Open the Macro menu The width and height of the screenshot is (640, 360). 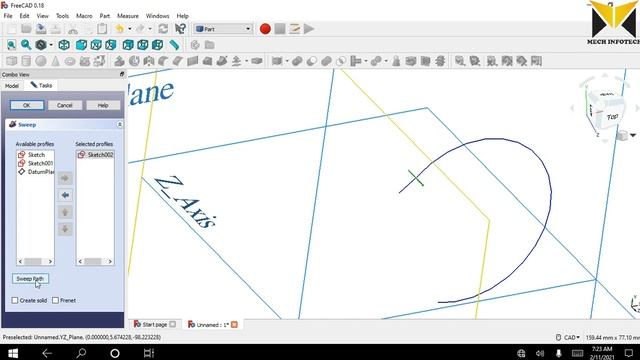click(84, 16)
